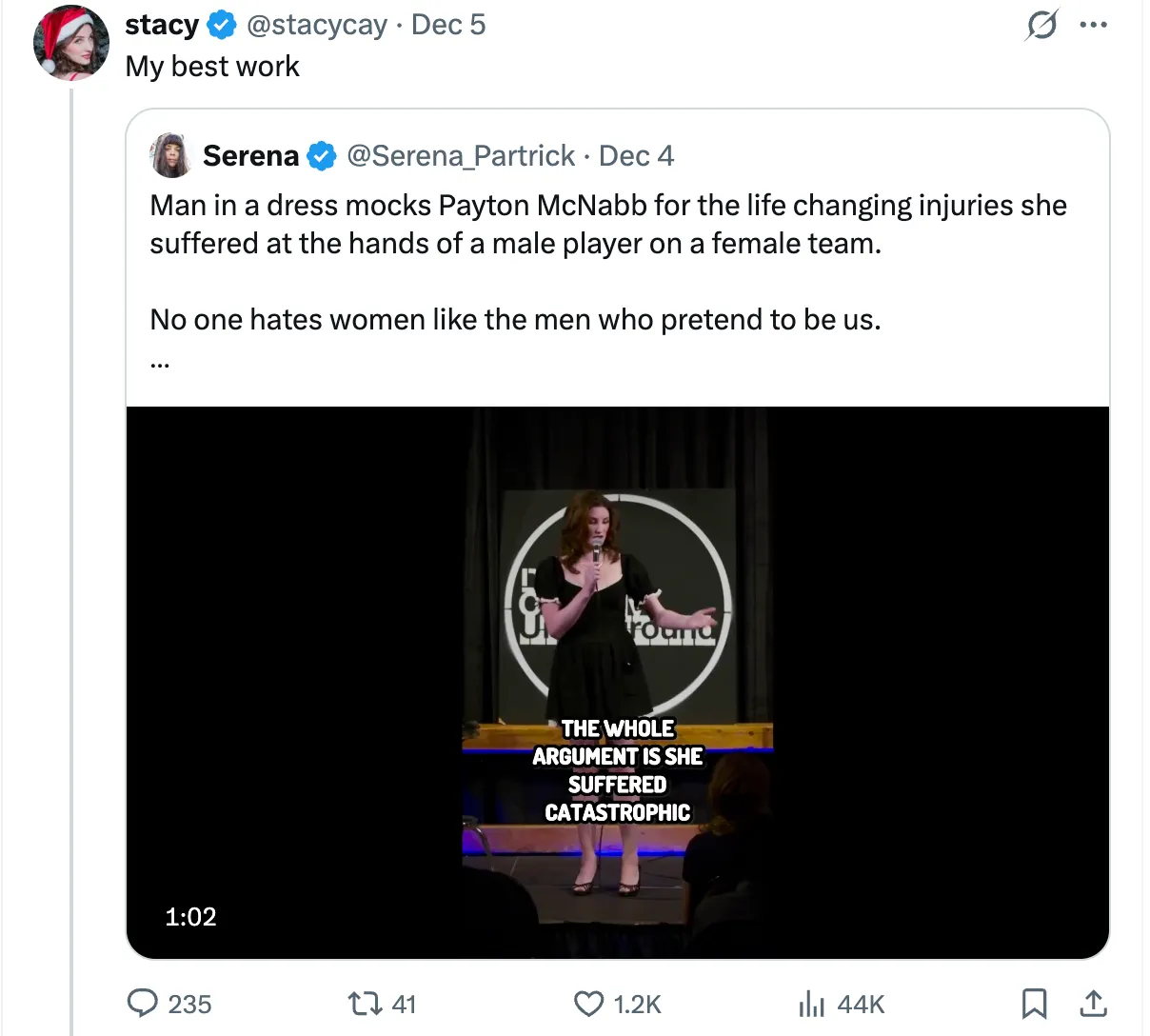The height and width of the screenshot is (1036, 1150).
Task: Open Serena's small profile avatar
Action: (x=172, y=156)
